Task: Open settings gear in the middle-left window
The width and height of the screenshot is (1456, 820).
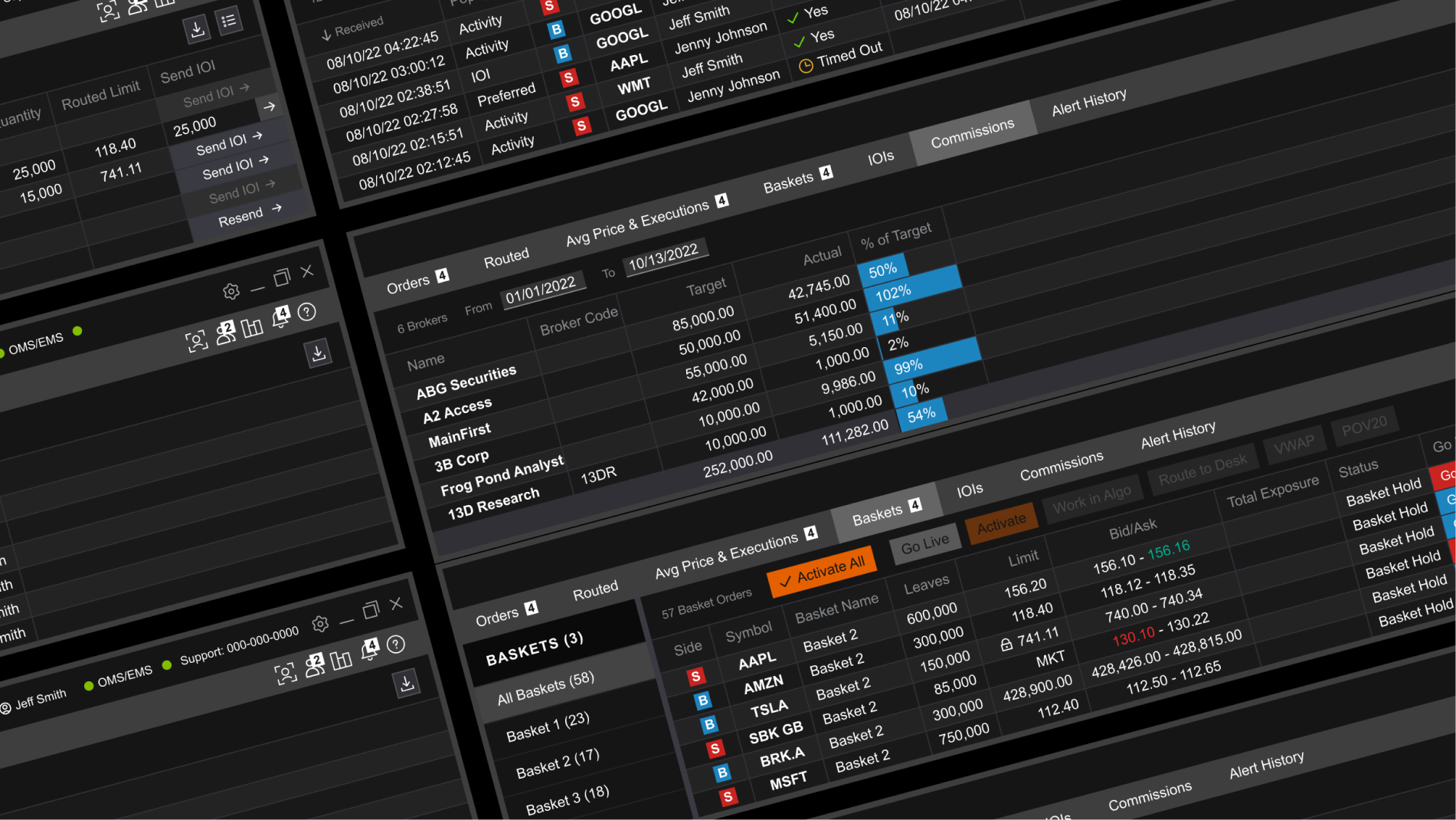Action: tap(231, 291)
